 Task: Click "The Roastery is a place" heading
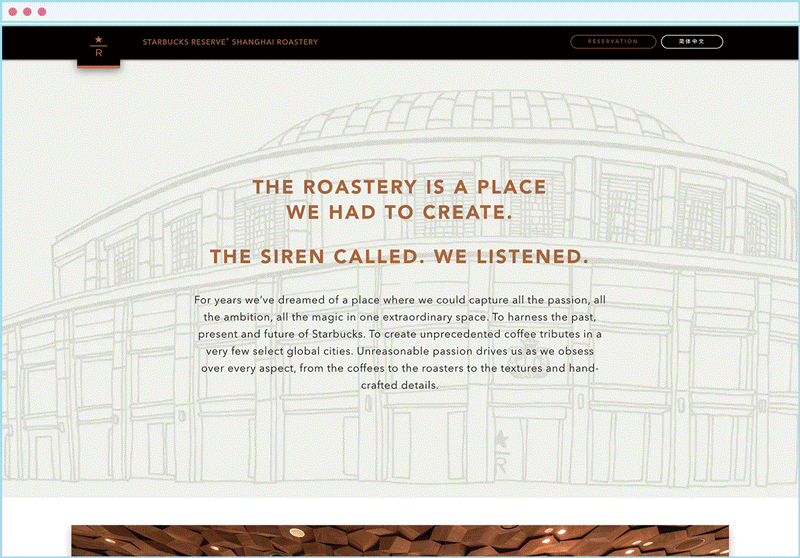click(399, 187)
